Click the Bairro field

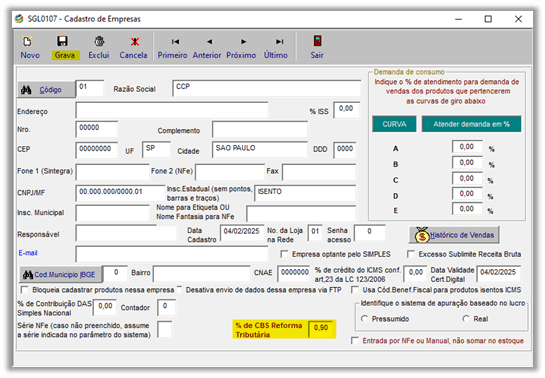[x=202, y=274]
